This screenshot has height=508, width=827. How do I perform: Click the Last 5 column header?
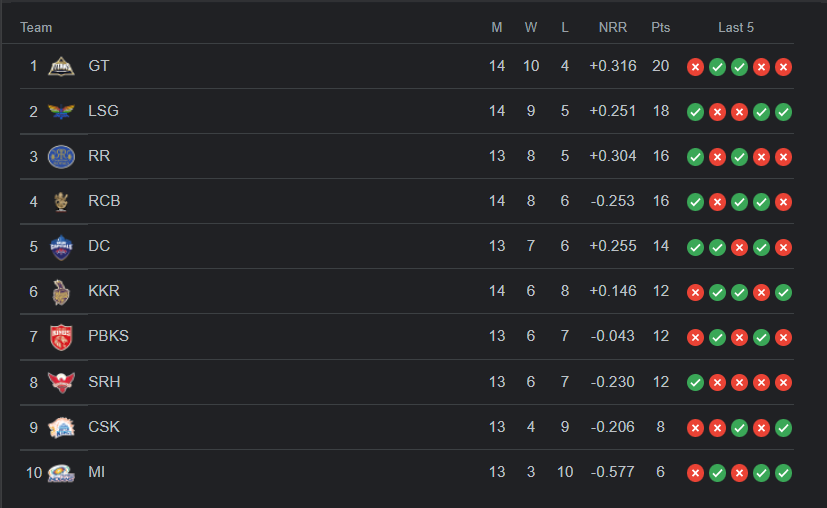736,27
